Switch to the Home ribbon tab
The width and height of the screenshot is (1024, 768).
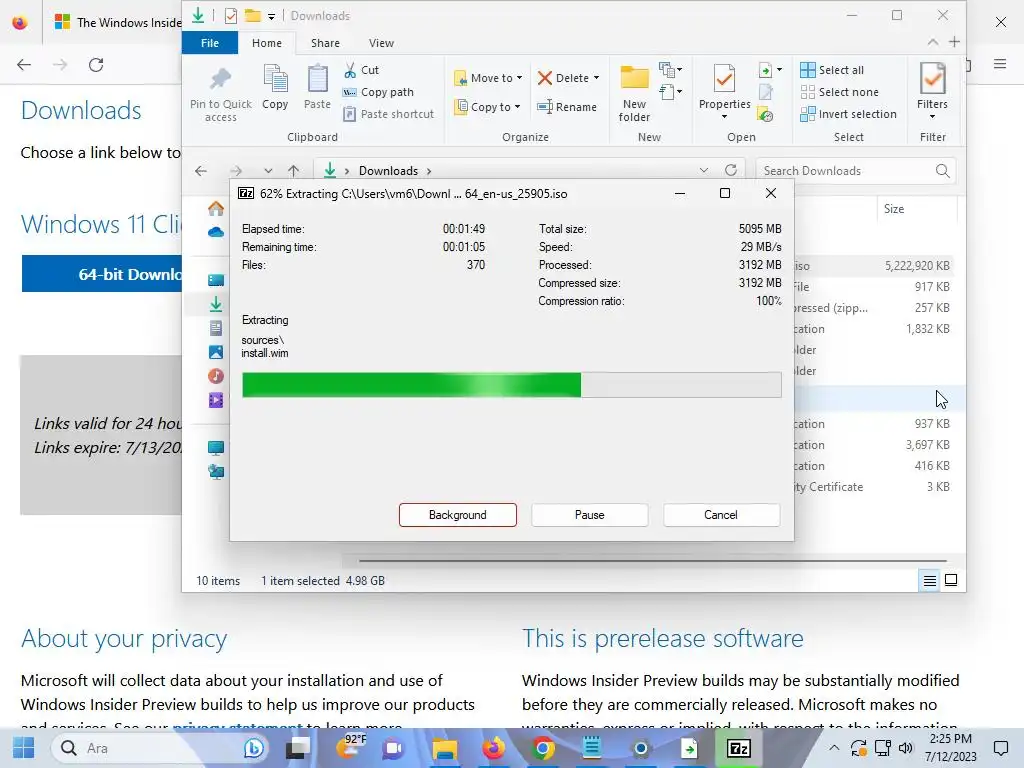267,43
